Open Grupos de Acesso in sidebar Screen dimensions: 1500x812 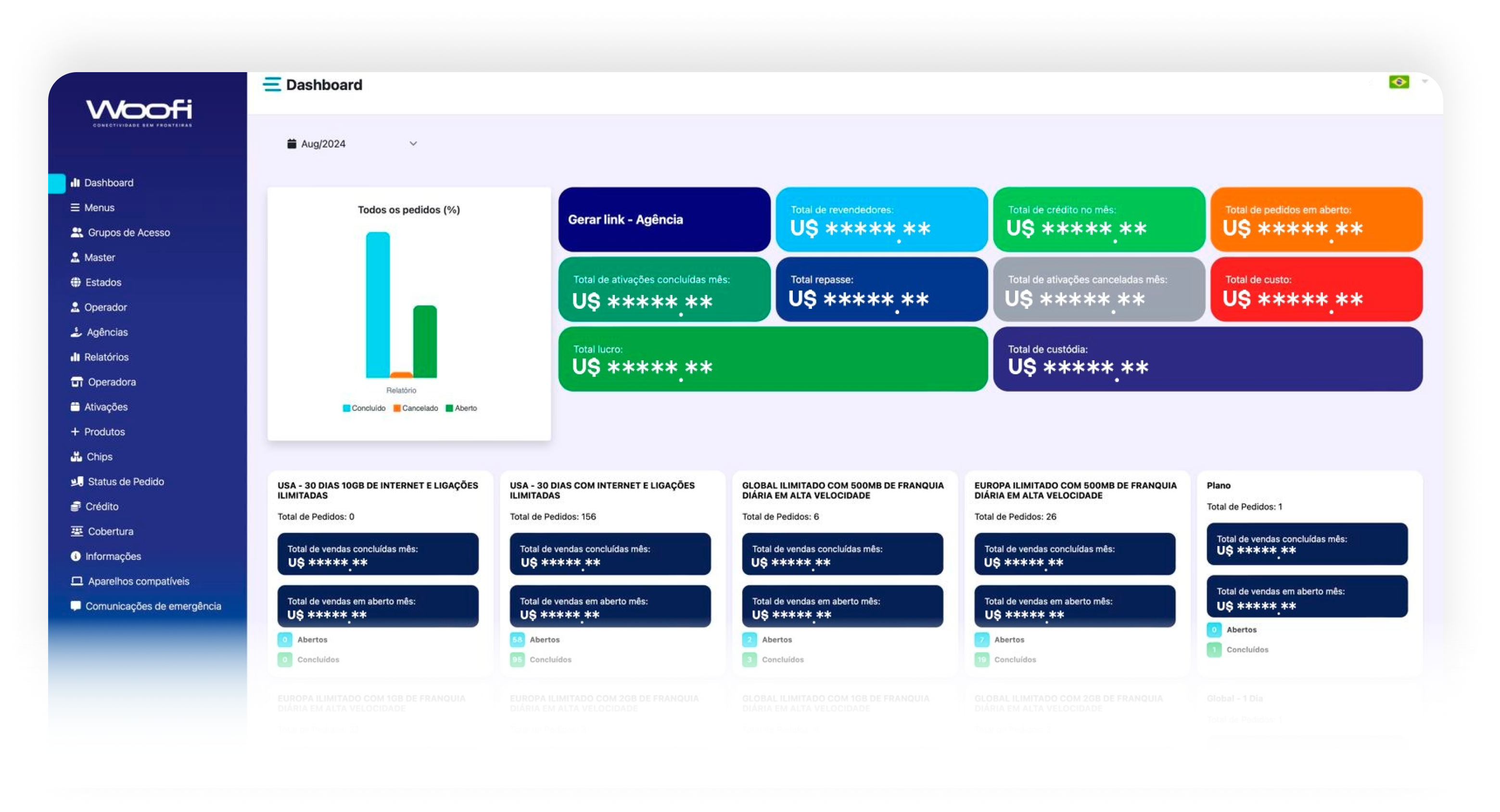pos(127,232)
